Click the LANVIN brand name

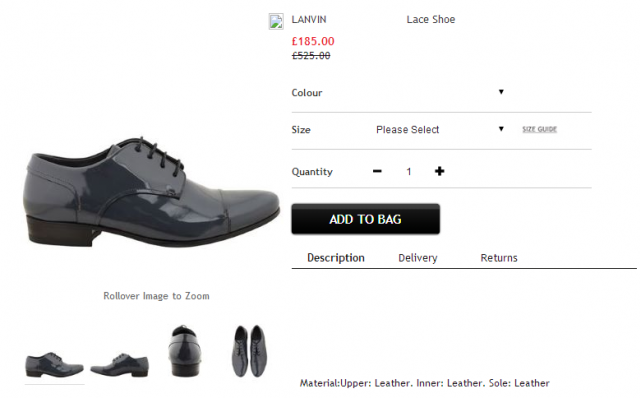coord(309,20)
